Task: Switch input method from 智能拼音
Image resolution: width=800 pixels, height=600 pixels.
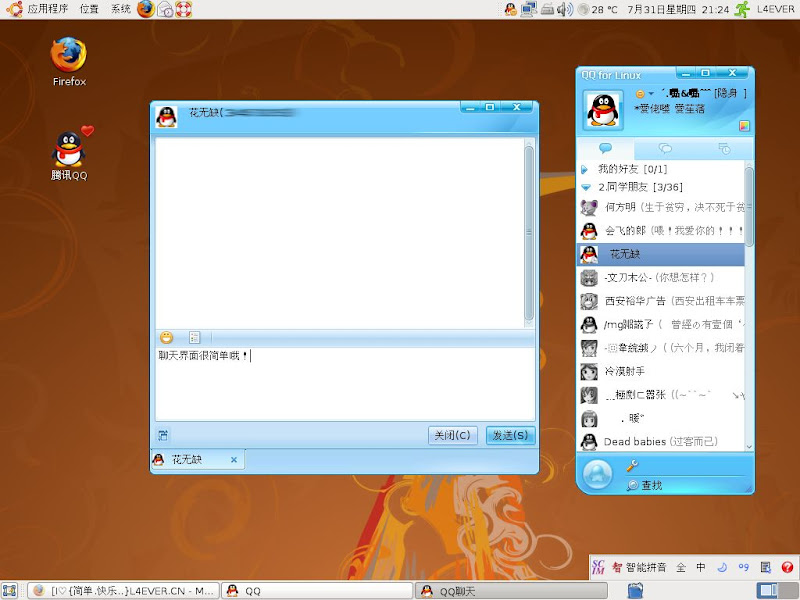Action: pos(639,567)
